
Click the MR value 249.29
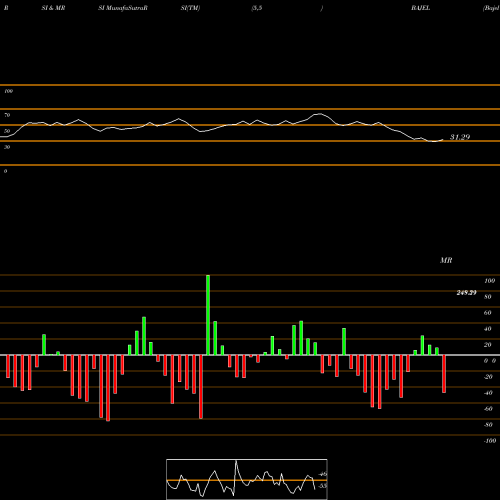click(x=466, y=293)
